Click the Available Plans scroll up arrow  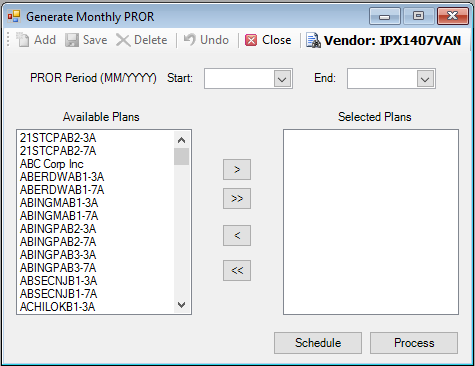(x=181, y=140)
